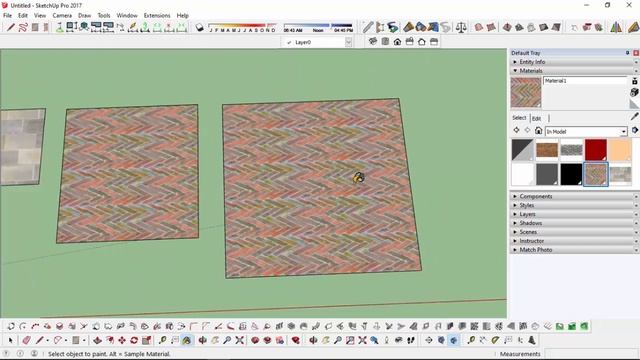This screenshot has height=360, width=640.
Task: Pick the black material swatch
Action: 571,174
